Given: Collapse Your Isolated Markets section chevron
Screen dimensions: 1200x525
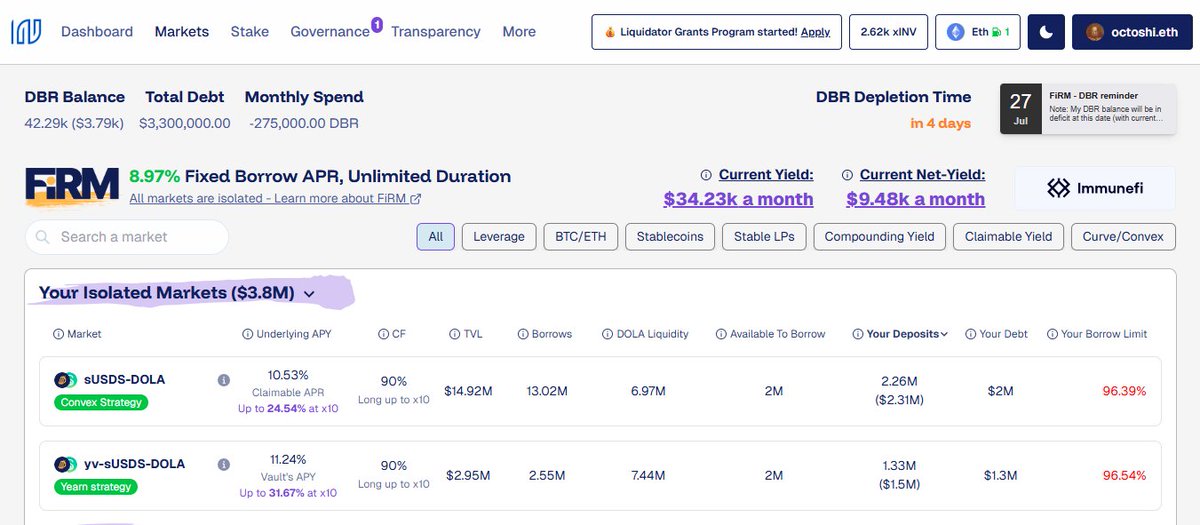Looking at the screenshot, I should pyautogui.click(x=309, y=294).
